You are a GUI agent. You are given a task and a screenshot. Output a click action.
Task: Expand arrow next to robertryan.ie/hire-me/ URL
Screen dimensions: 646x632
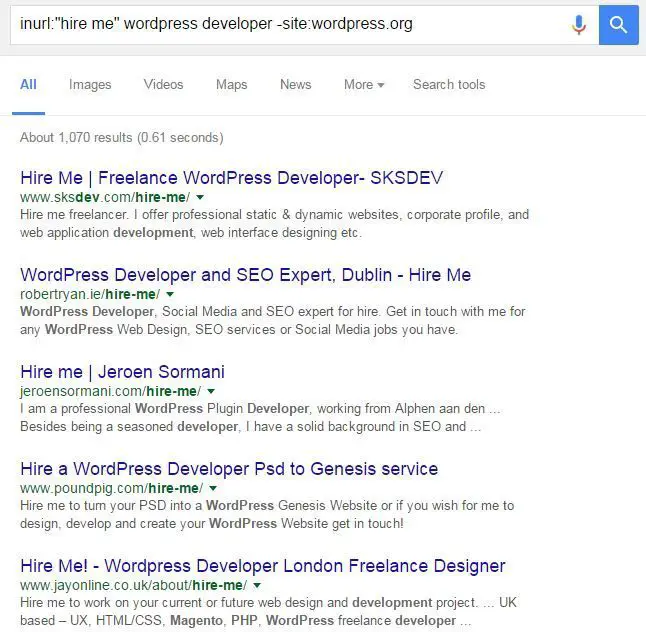[x=170, y=294]
